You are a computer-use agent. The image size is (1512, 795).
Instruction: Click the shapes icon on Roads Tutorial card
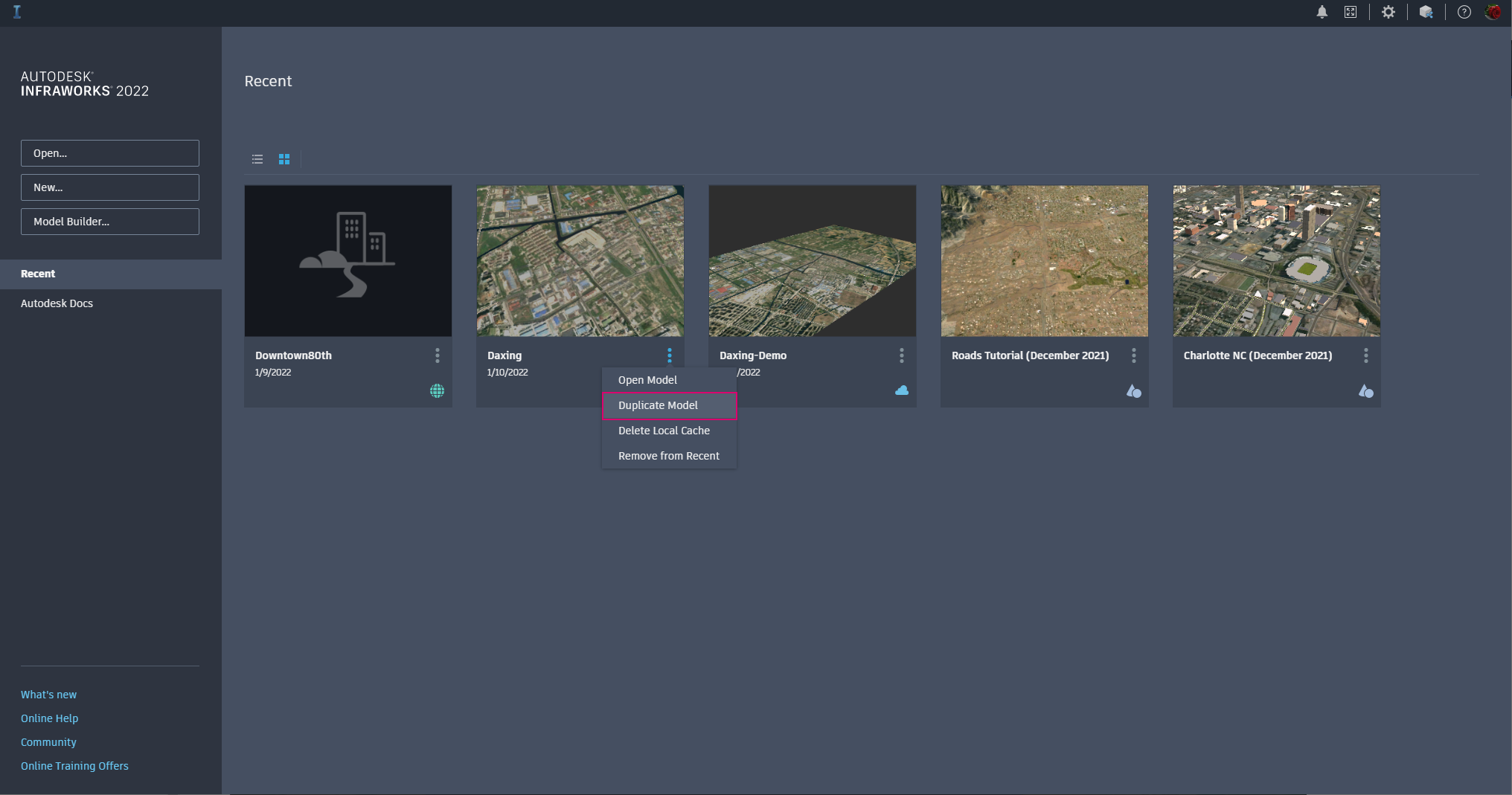[x=1134, y=391]
